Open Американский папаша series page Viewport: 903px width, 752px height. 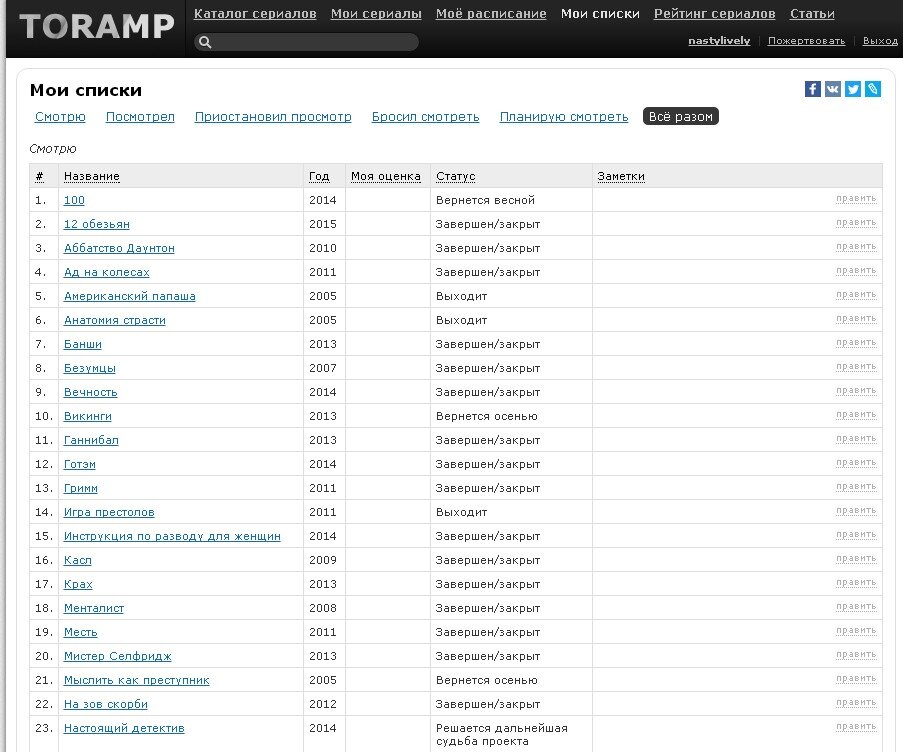tap(130, 297)
